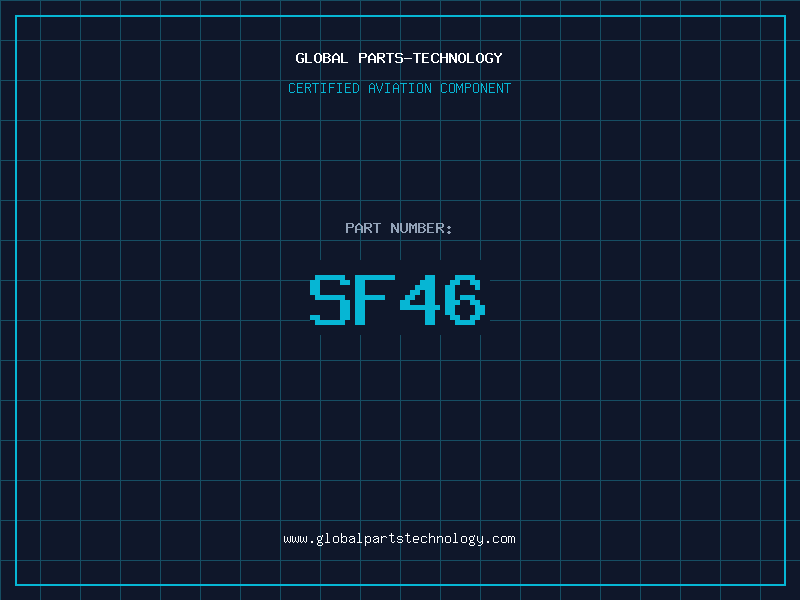Viewport: 800px width, 600px height.
Task: Click the GLOBAL PARTS-TECHNOLOGY heading
Action: pyautogui.click(x=399, y=58)
